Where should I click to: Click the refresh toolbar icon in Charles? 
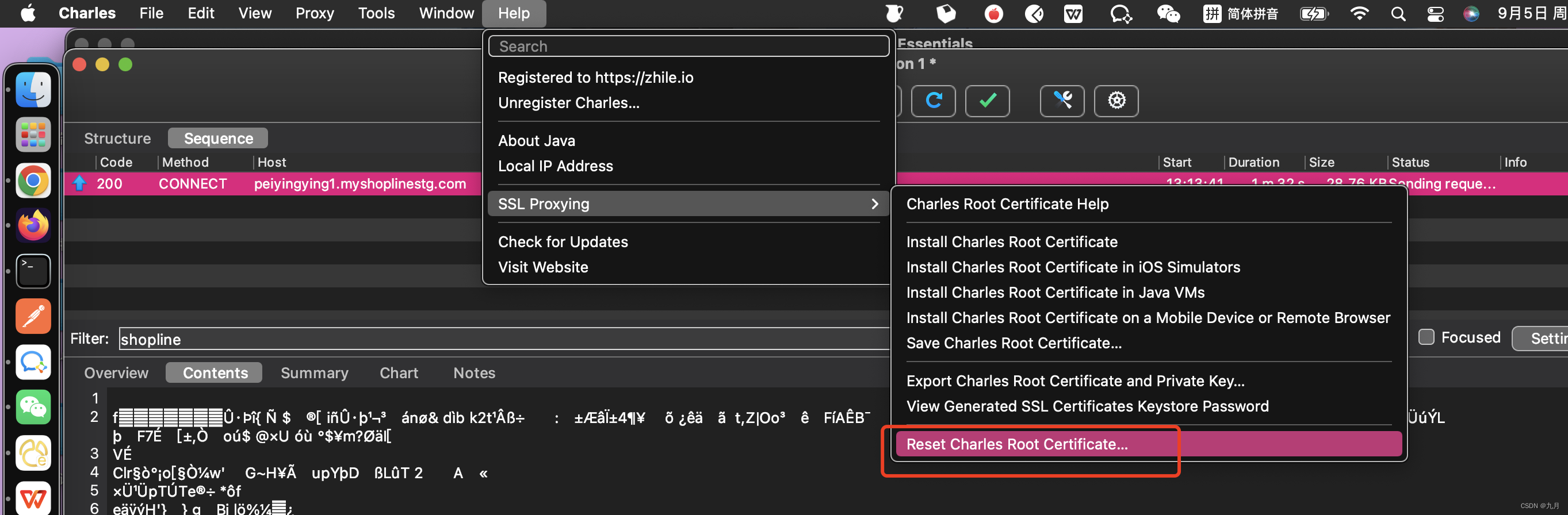tap(933, 101)
